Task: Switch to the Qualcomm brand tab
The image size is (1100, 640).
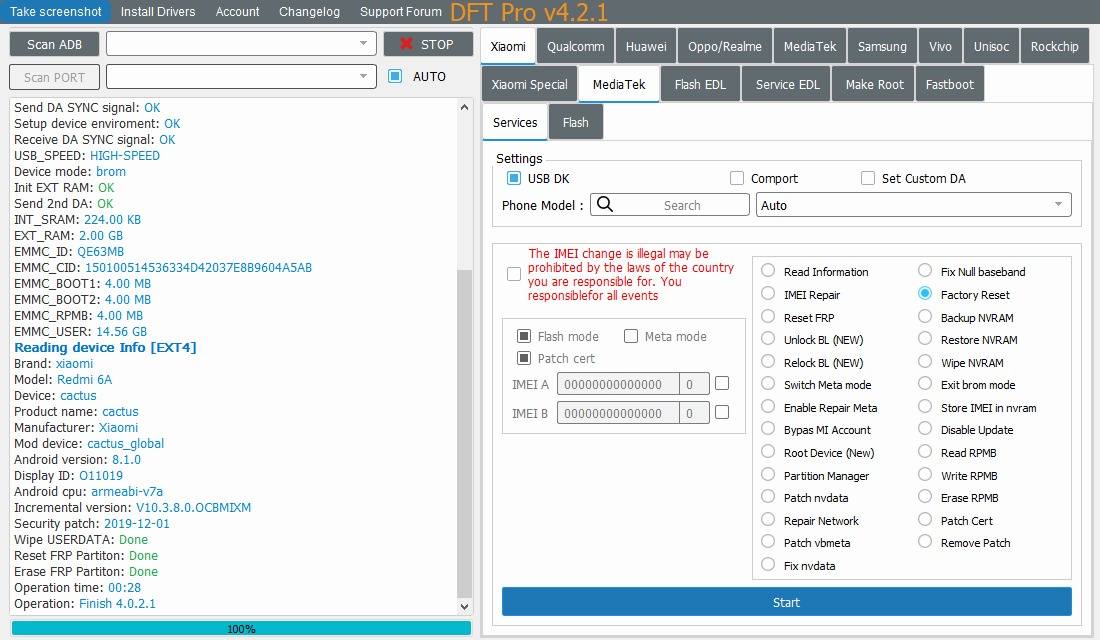Action: [575, 46]
